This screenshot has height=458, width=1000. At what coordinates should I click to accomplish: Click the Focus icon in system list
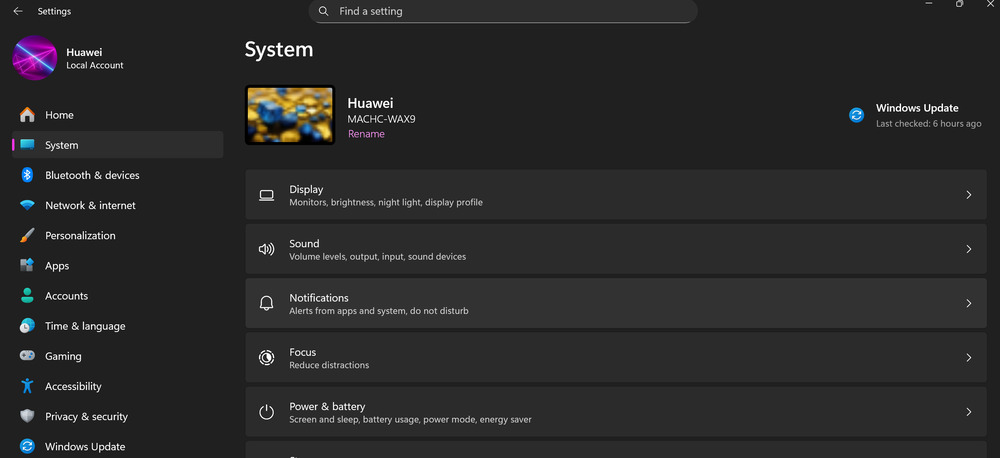pyautogui.click(x=266, y=357)
